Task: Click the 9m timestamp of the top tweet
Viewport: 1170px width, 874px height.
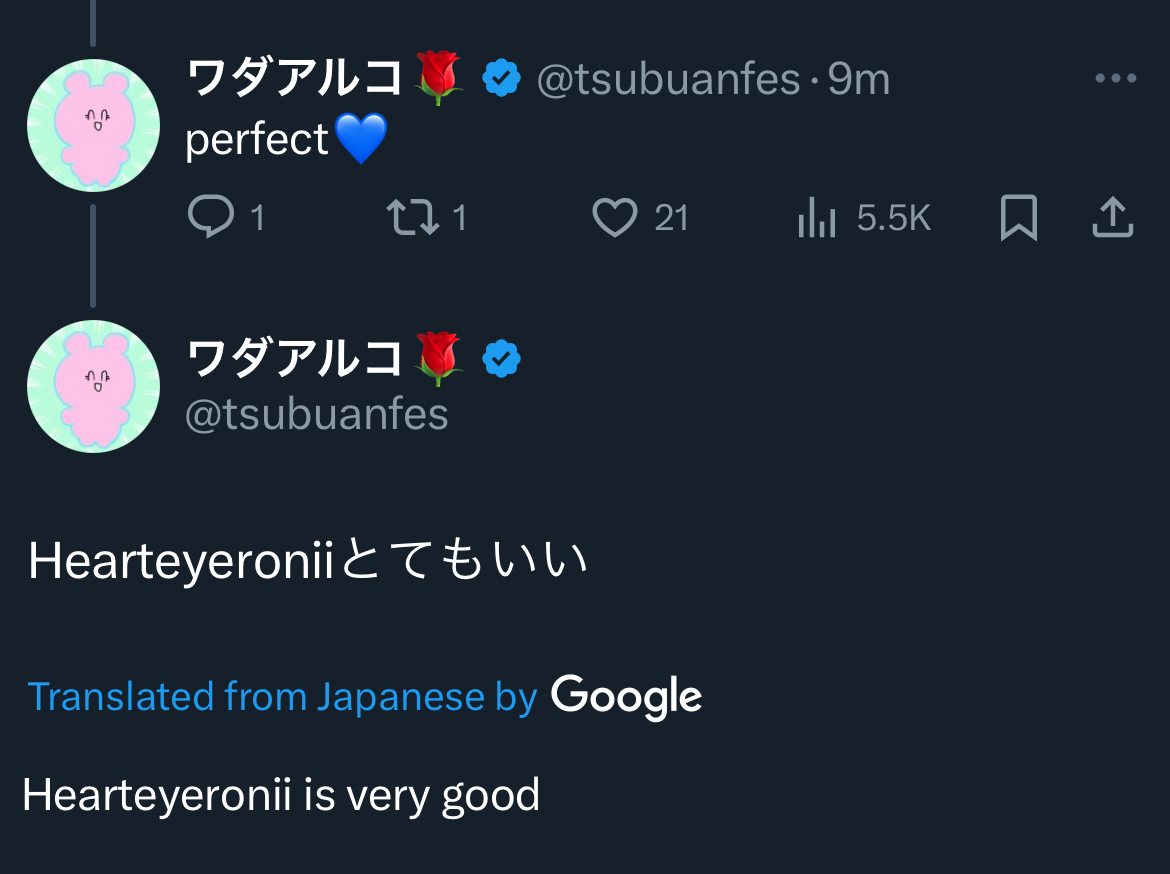Action: 859,79
